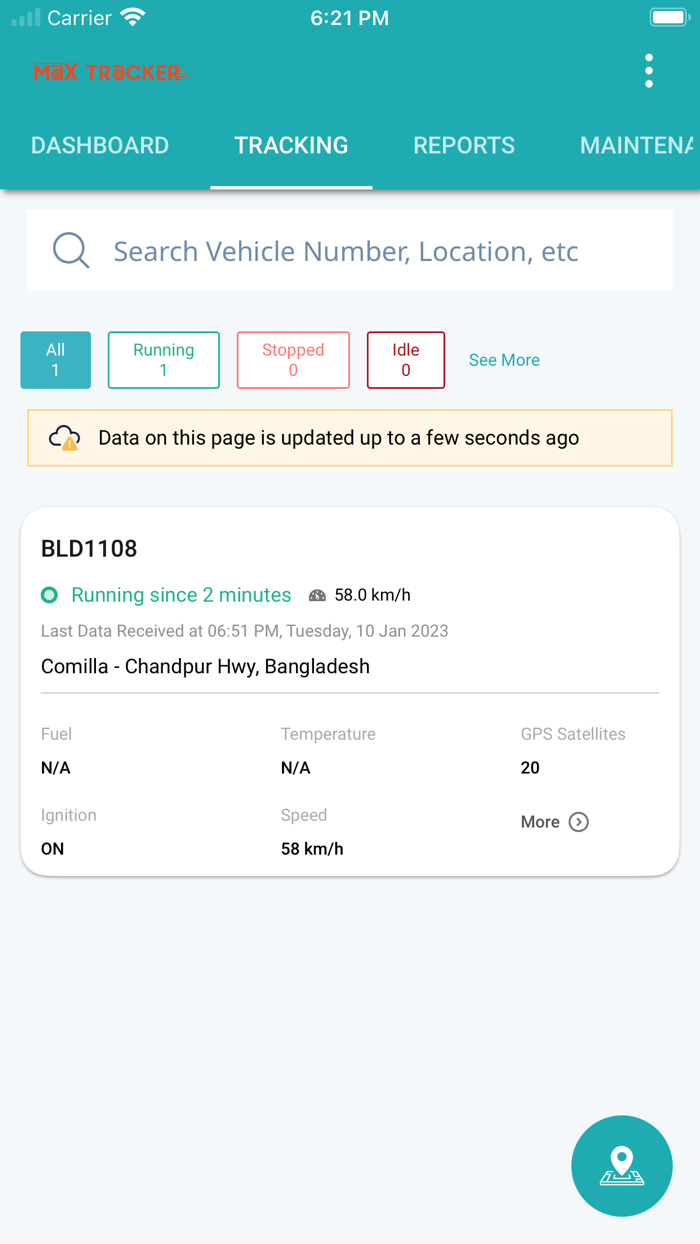700x1244 pixels.
Task: Select the All vehicles filter
Action: point(55,360)
